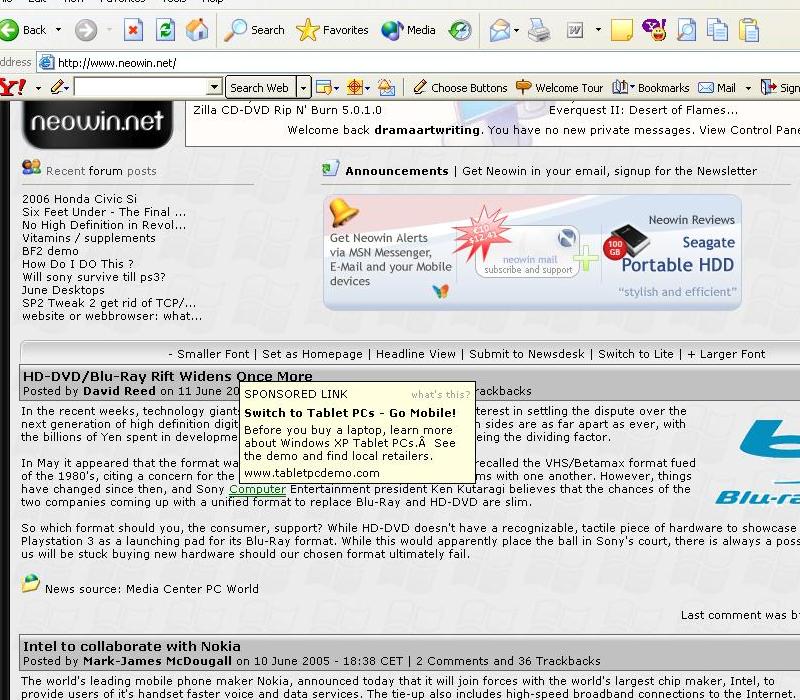
Task: Open the Seagate Portable HDD review banner
Action: tap(670, 254)
